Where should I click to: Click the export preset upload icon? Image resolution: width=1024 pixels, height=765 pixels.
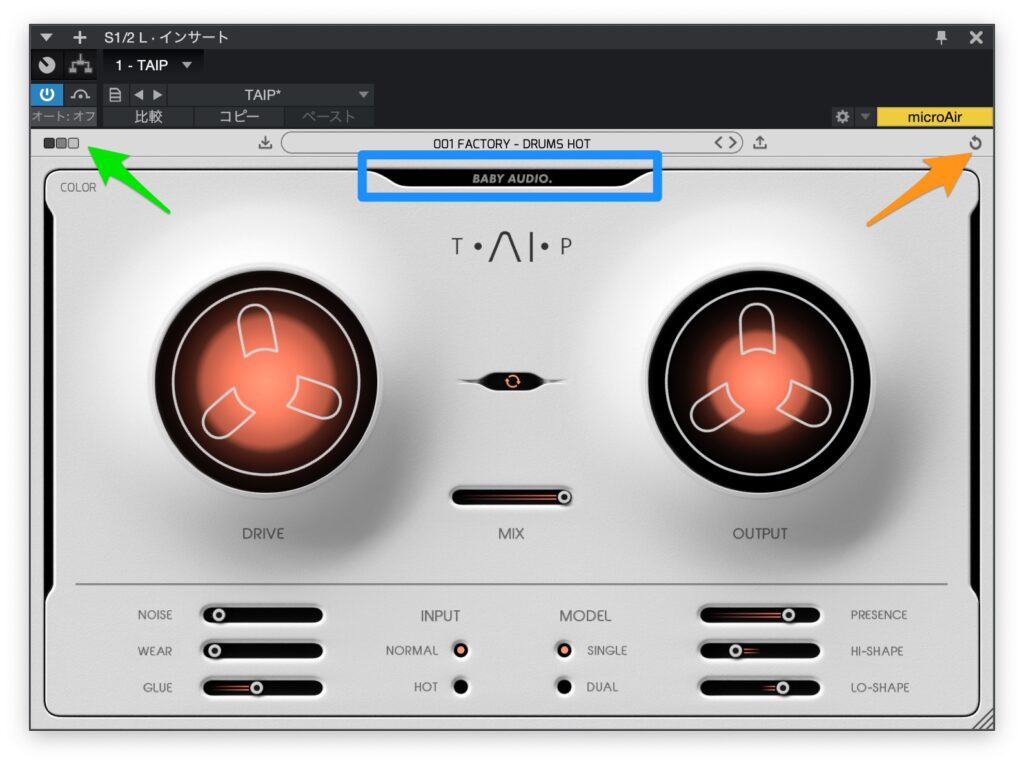click(760, 143)
